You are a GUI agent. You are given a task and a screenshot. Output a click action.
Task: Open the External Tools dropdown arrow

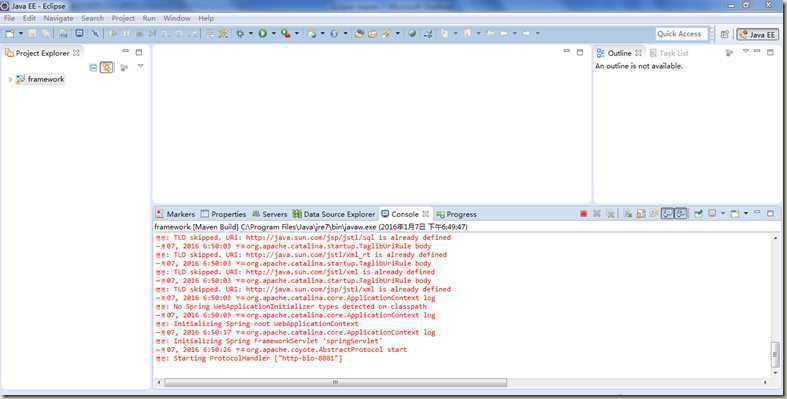pos(297,34)
